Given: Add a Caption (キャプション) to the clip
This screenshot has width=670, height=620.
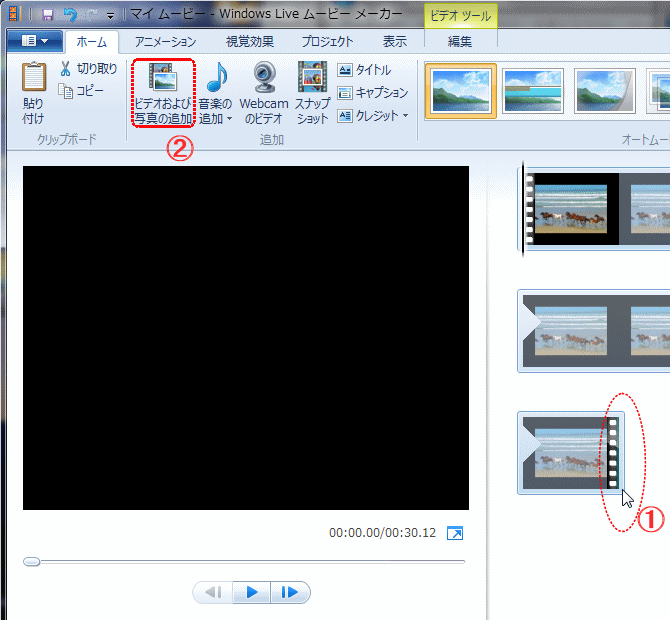Looking at the screenshot, I should point(373,93).
